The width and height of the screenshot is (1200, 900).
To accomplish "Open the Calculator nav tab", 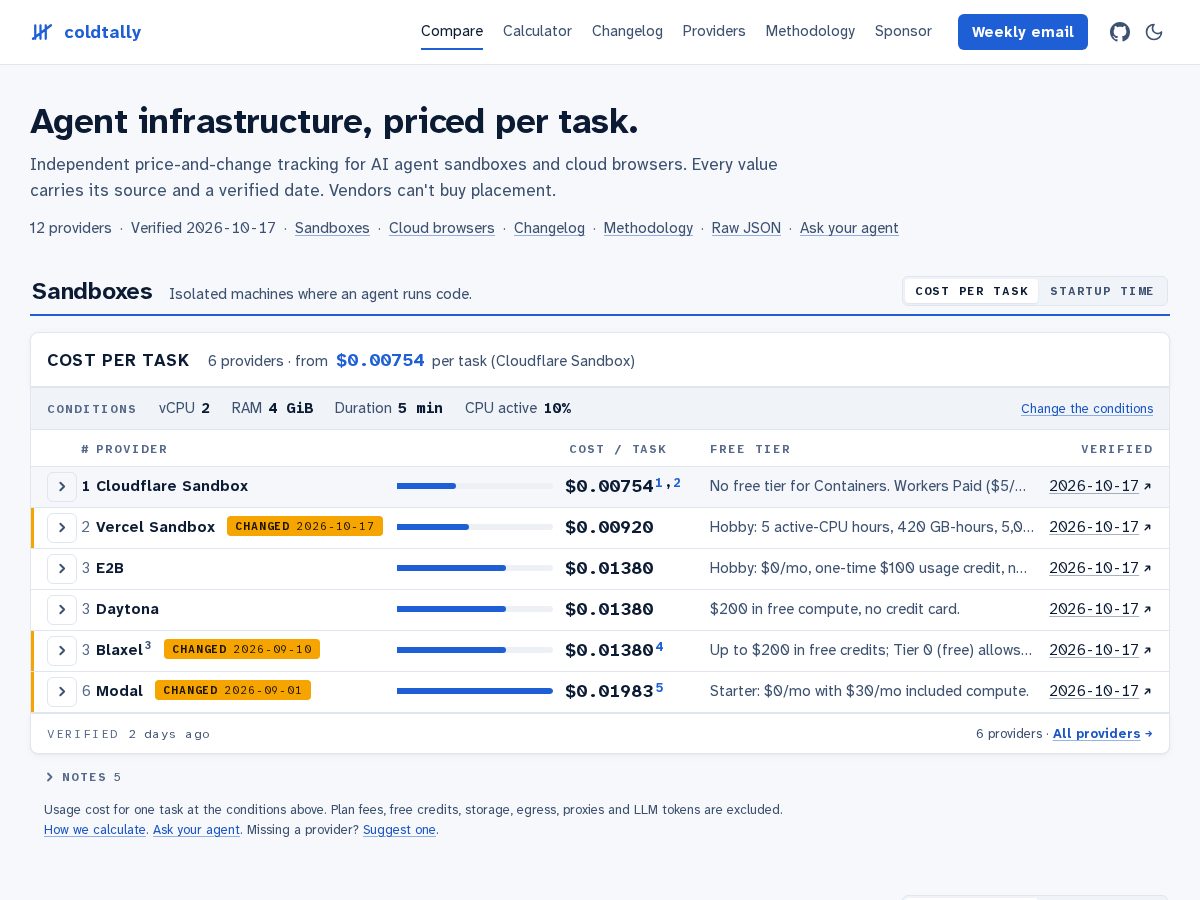I will [x=537, y=31].
